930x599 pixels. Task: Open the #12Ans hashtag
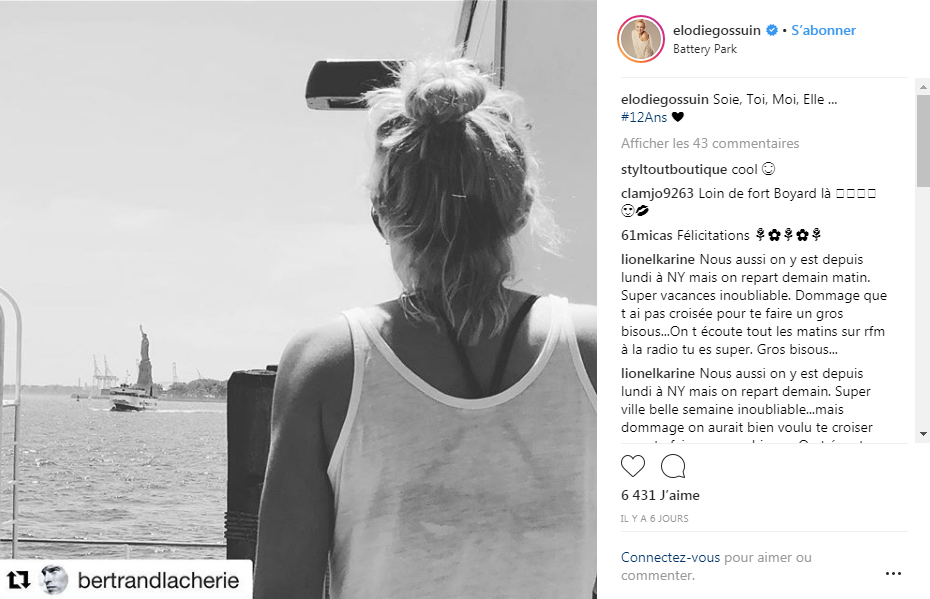tap(644, 117)
